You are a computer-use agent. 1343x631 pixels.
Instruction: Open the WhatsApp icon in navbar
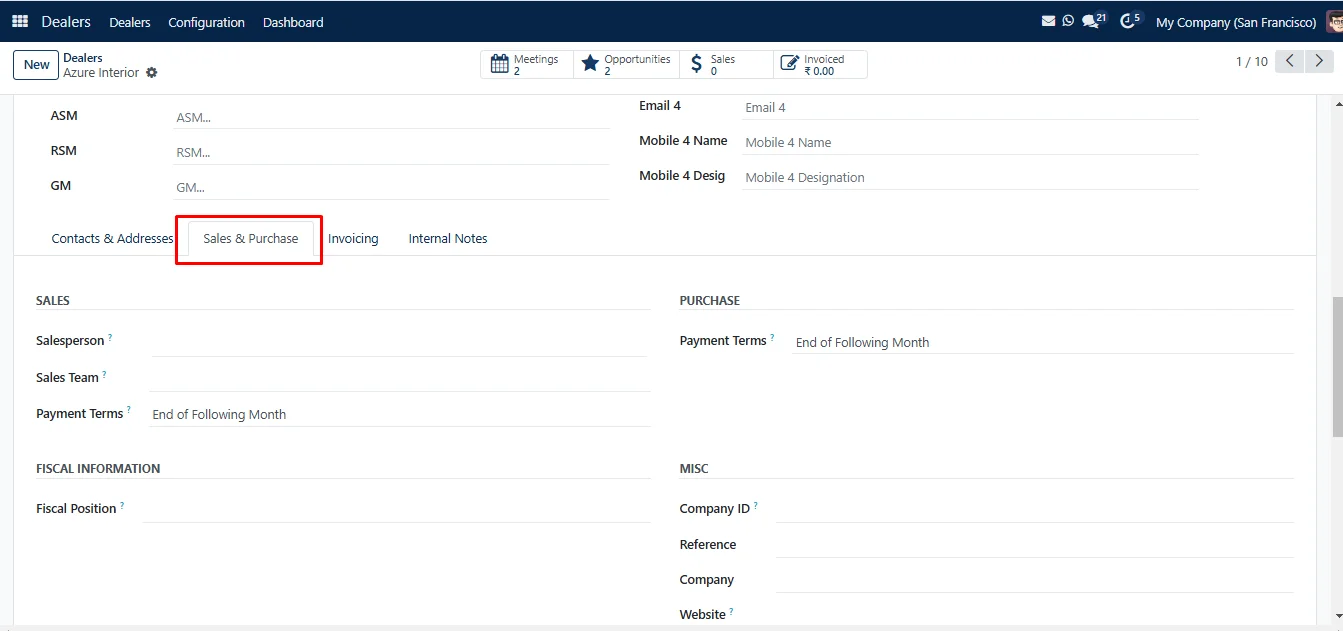(1068, 21)
